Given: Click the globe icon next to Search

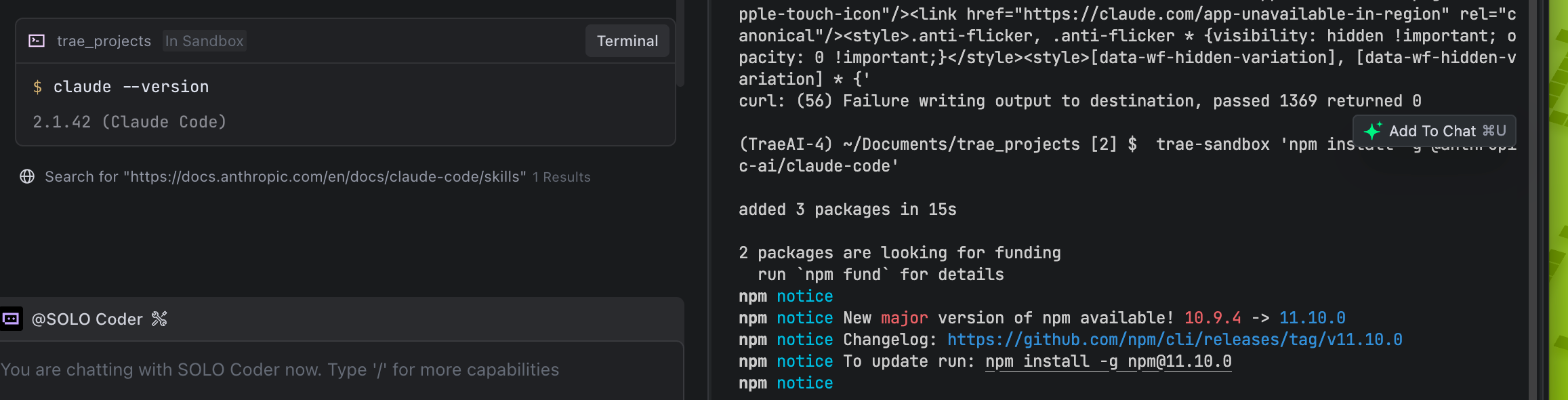Looking at the screenshot, I should coord(27,177).
